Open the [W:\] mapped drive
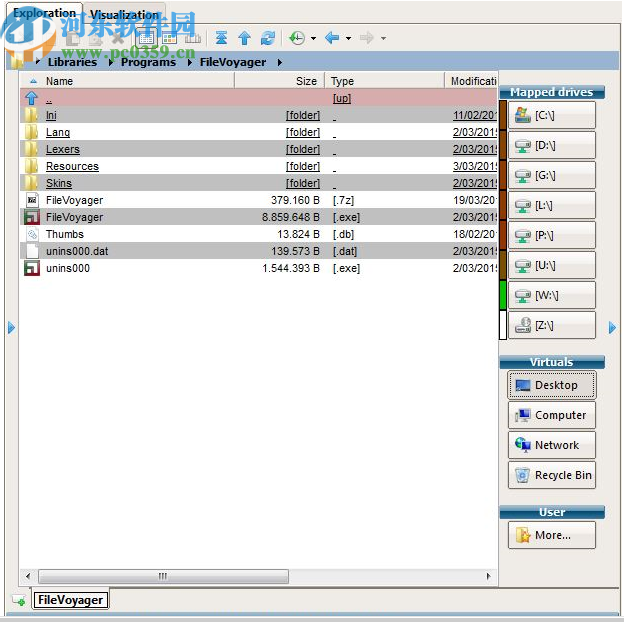 [552, 295]
